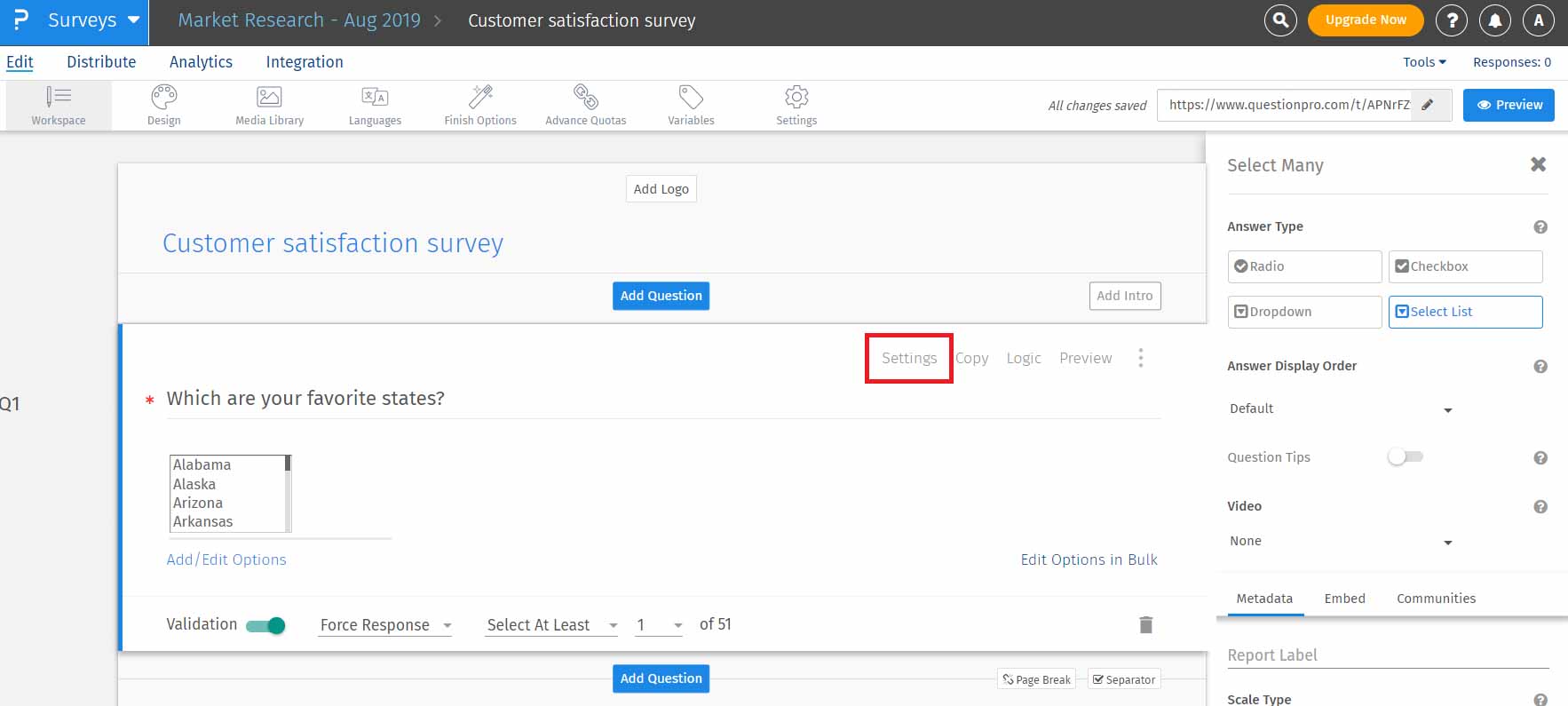Open the Media Library

[269, 105]
